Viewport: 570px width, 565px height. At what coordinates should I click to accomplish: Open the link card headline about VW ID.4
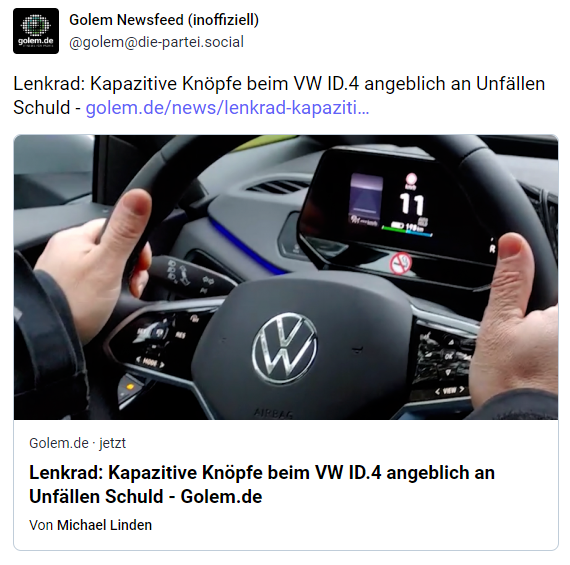coord(262,484)
